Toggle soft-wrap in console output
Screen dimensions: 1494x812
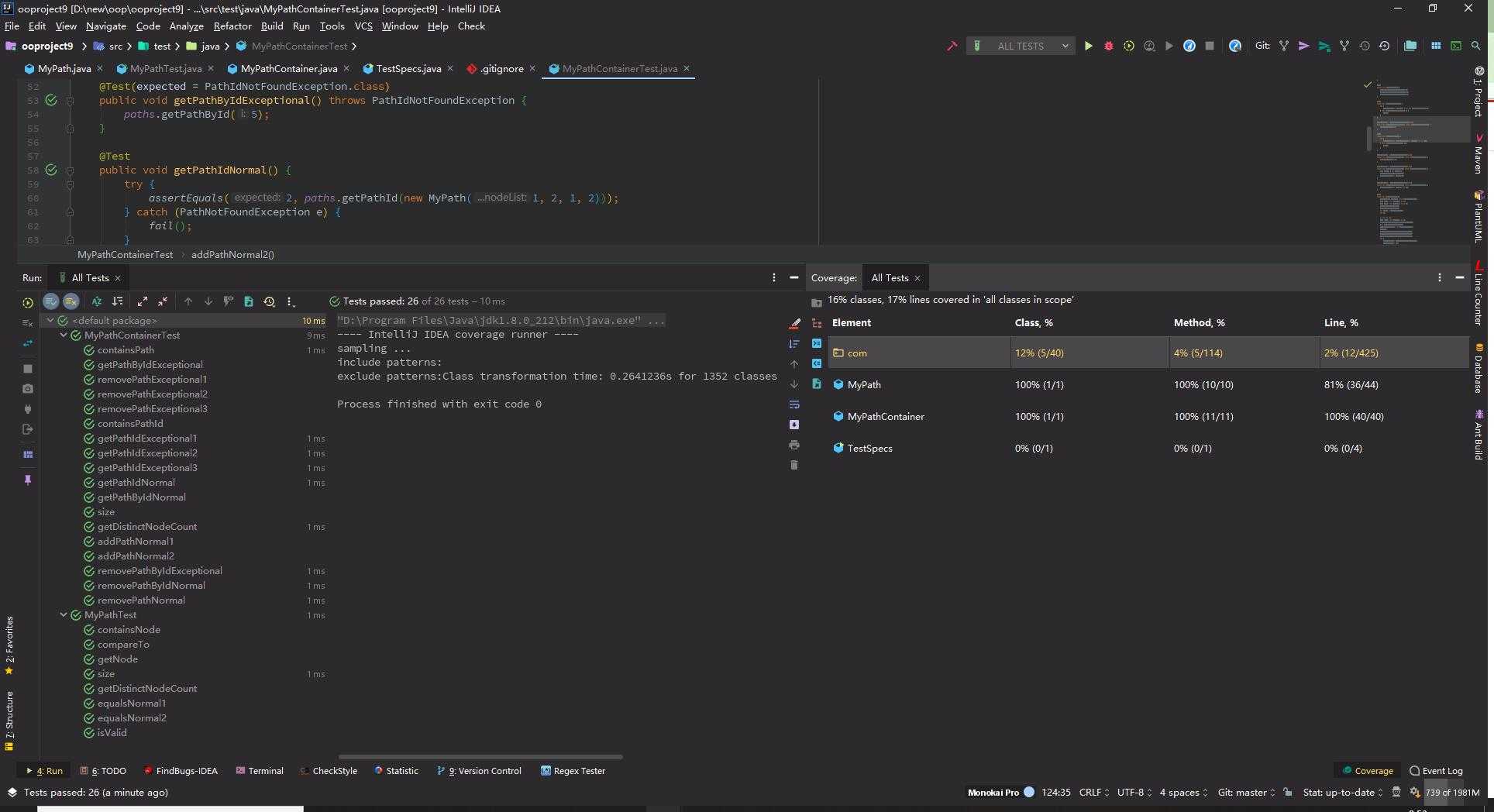tap(793, 404)
